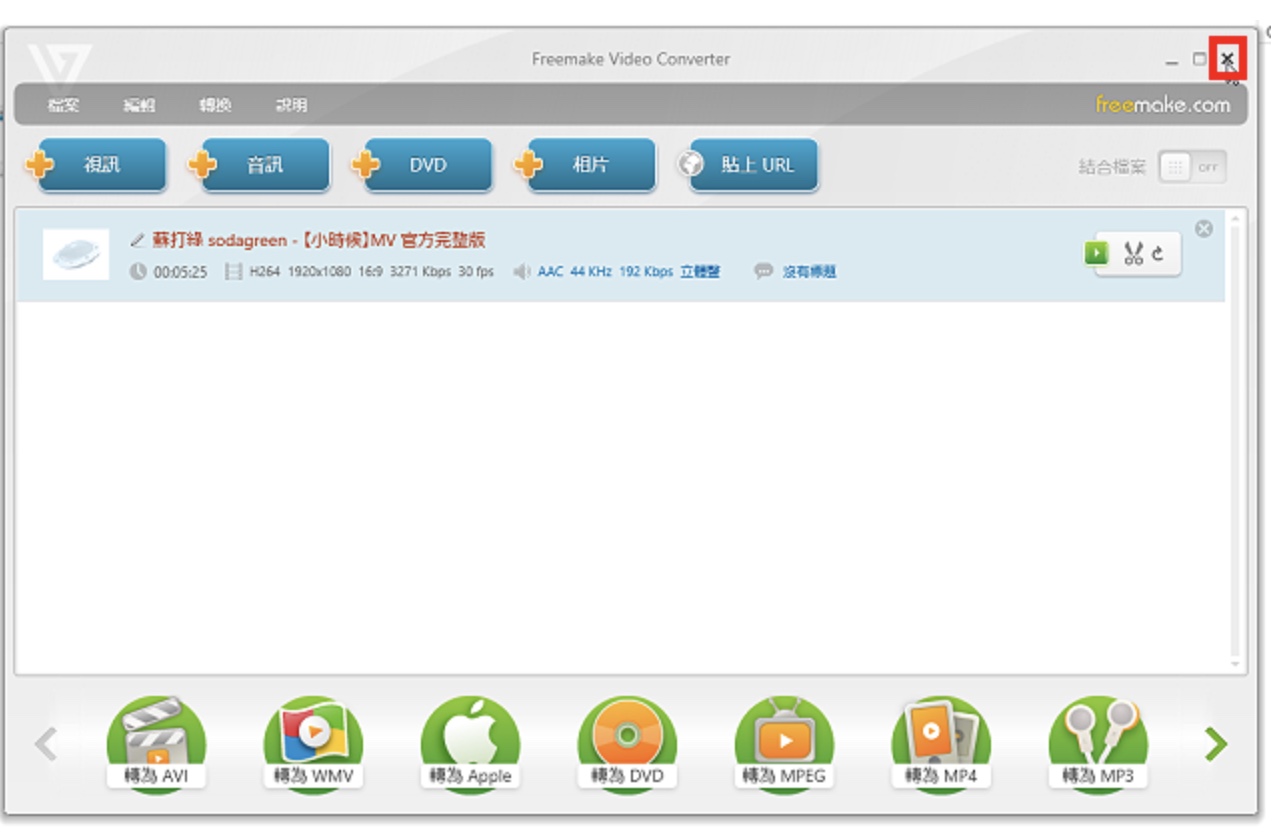The width and height of the screenshot is (1276, 832).
Task: Open the 檔案 (File) menu
Action: [x=64, y=105]
